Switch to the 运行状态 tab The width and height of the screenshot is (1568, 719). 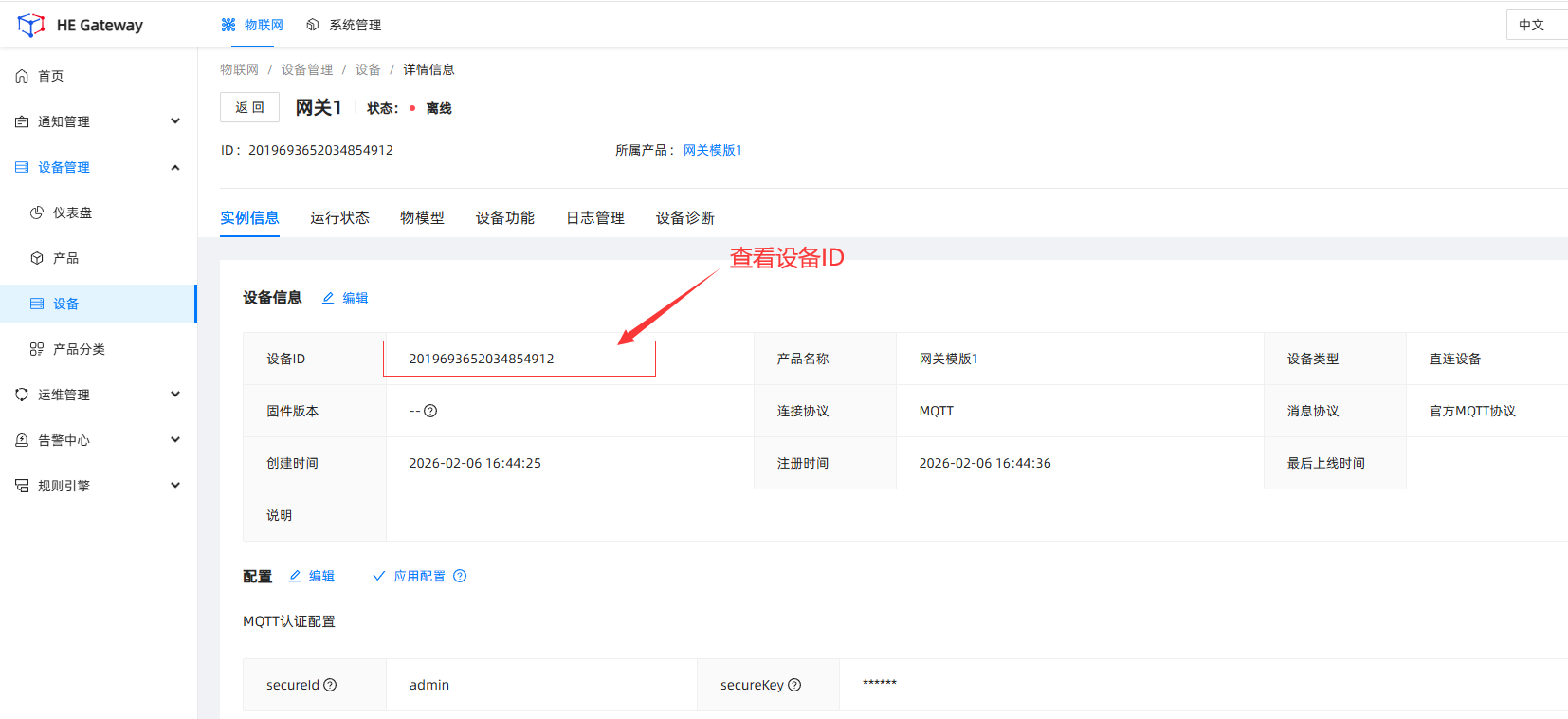[x=339, y=218]
